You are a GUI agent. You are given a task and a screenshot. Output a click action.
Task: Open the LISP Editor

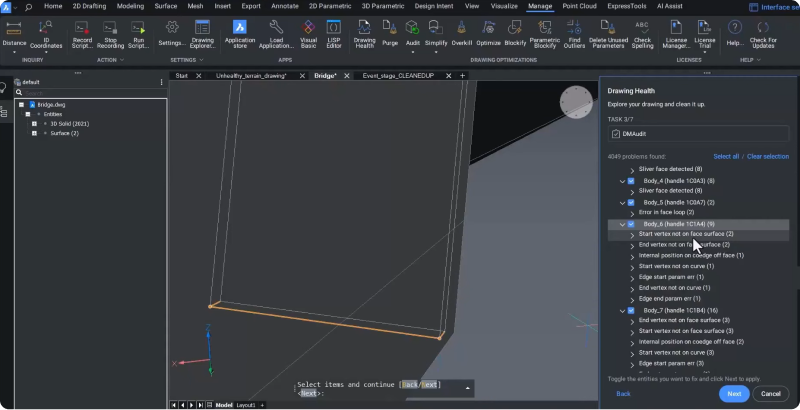334,29
